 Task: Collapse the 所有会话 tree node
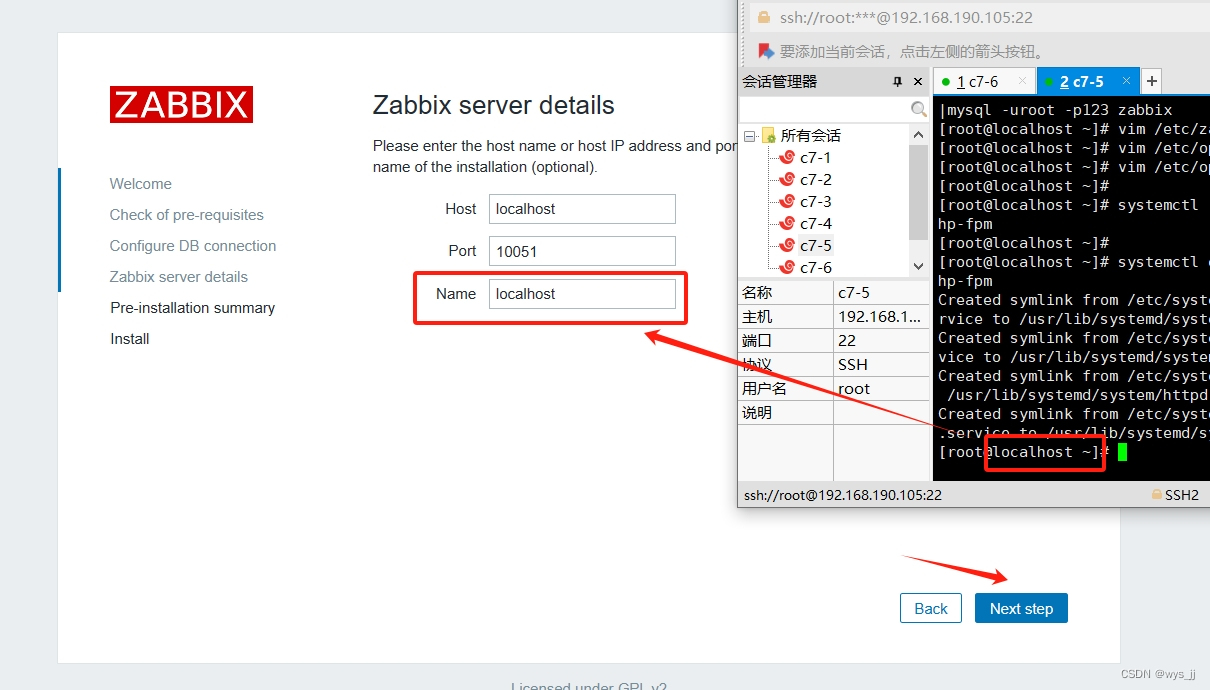pos(750,135)
